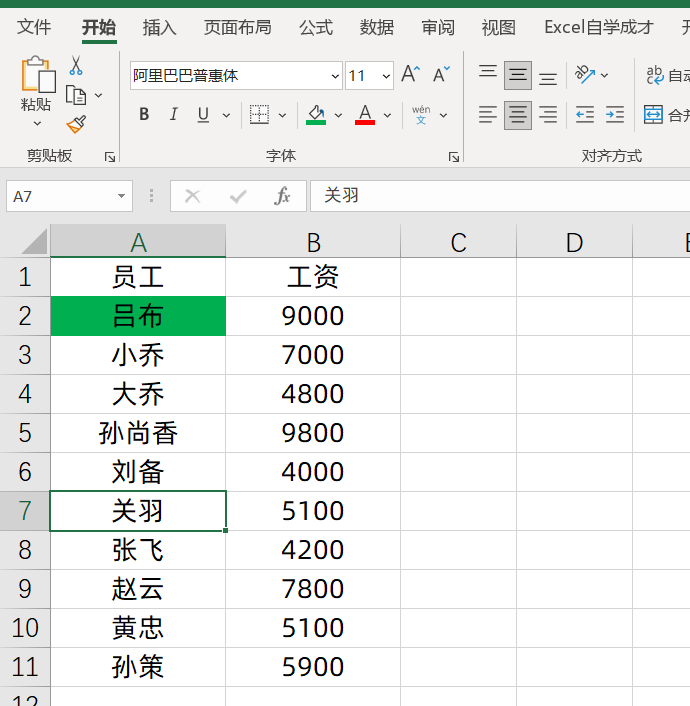The width and height of the screenshot is (690, 706).
Task: Expand the font size dropdown
Action: click(386, 76)
